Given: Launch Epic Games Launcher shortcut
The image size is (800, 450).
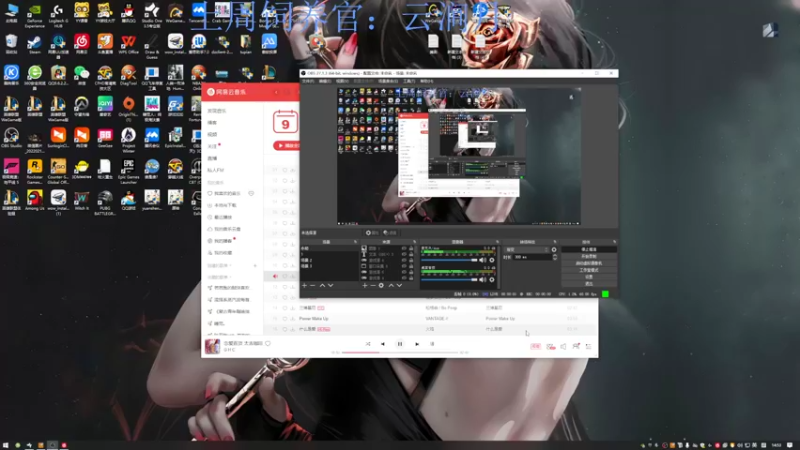Looking at the screenshot, I should pos(128,171).
